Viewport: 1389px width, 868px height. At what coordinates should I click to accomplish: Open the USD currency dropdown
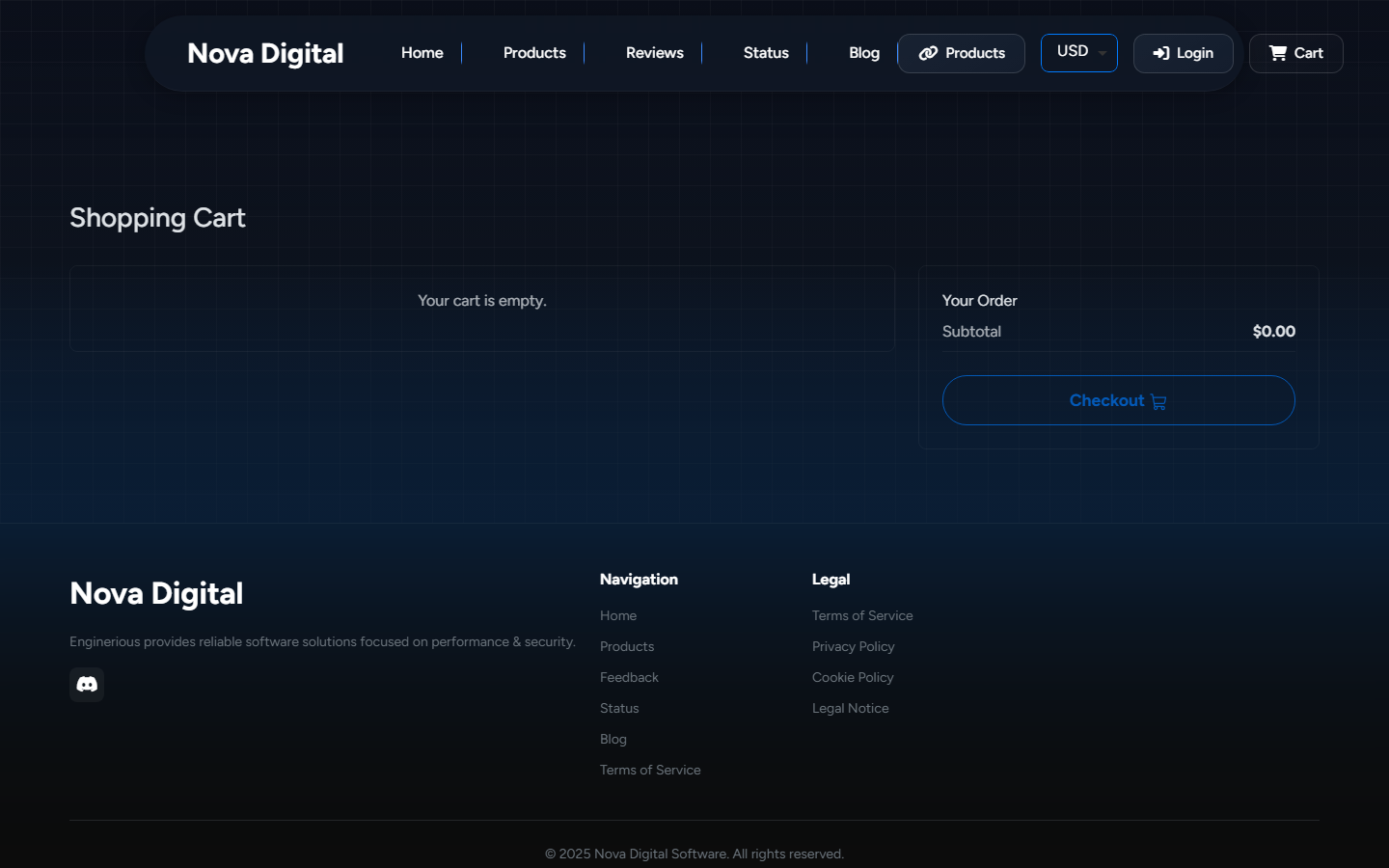pos(1079,53)
